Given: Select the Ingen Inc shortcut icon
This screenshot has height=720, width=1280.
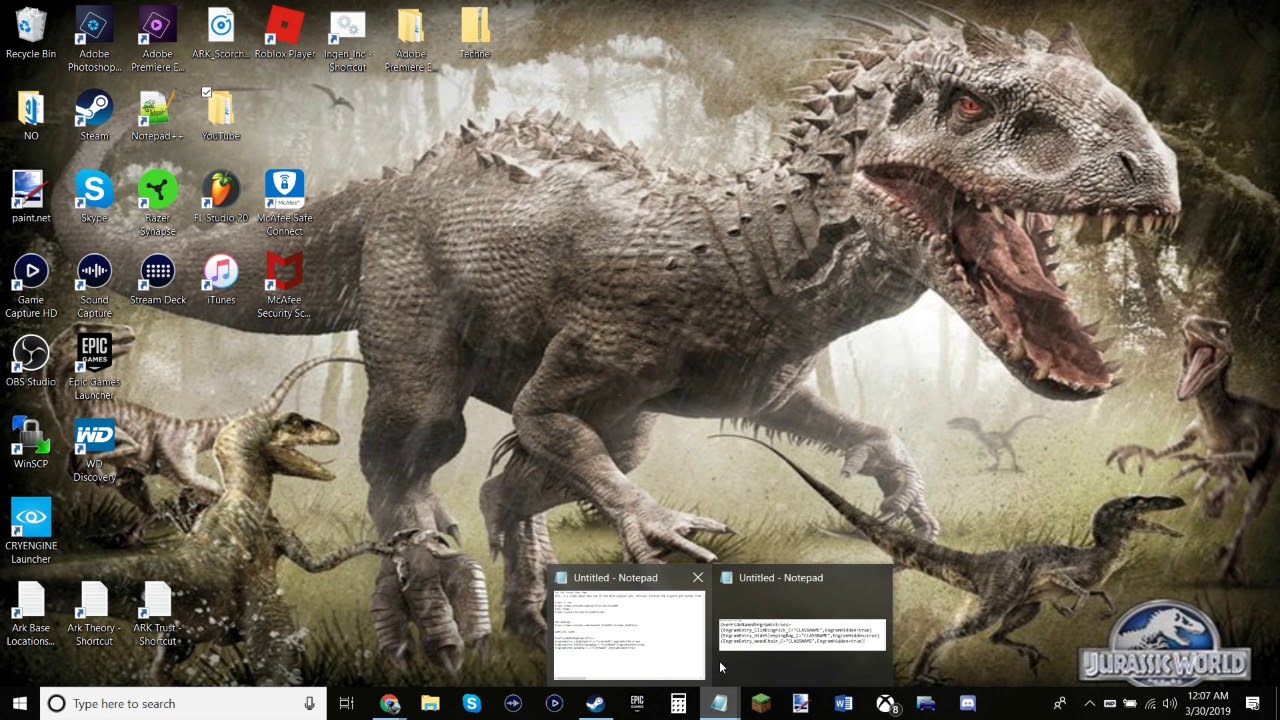Looking at the screenshot, I should coord(347,40).
